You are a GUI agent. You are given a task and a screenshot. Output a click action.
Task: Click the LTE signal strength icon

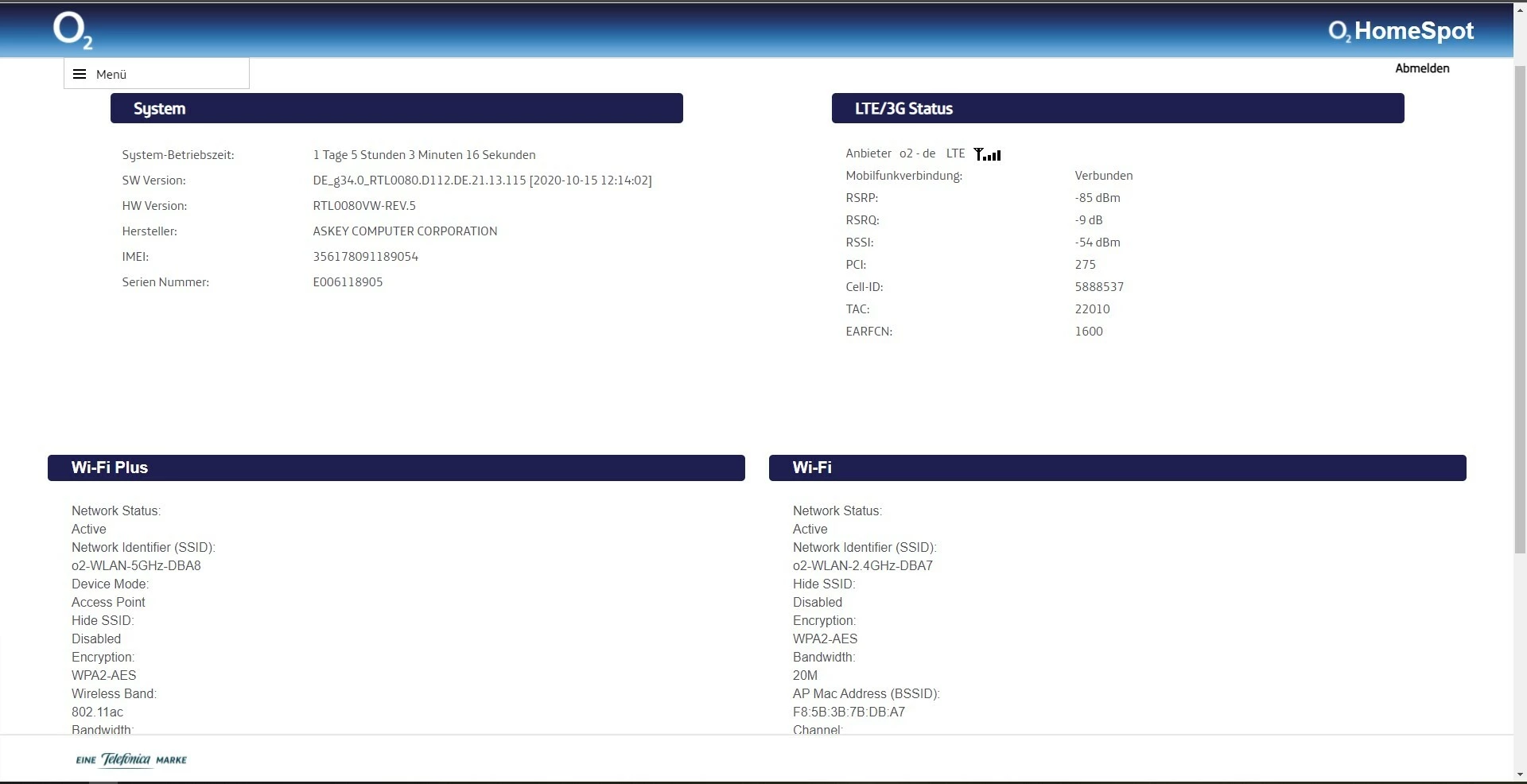point(987,154)
